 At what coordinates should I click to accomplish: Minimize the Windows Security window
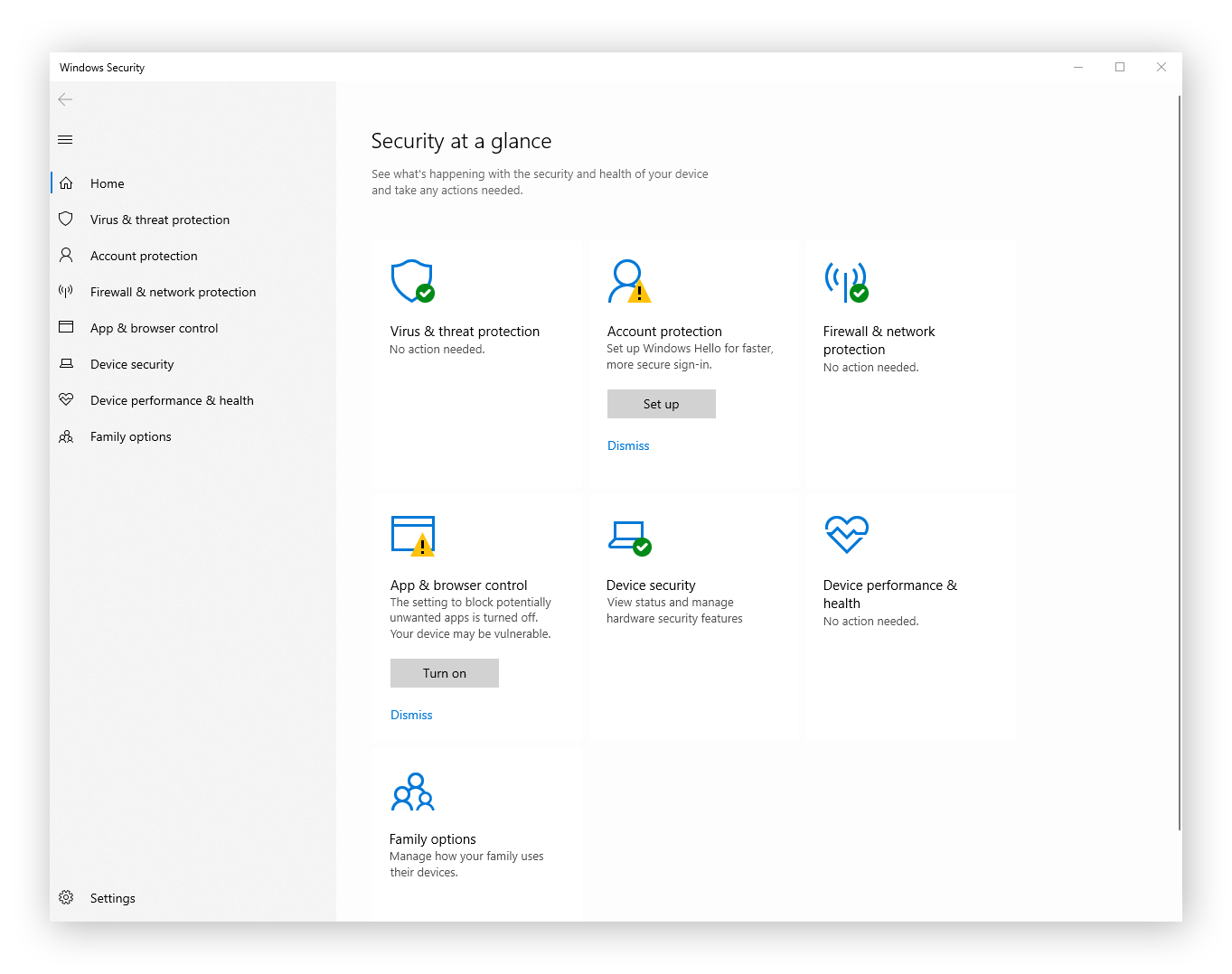tap(1078, 67)
